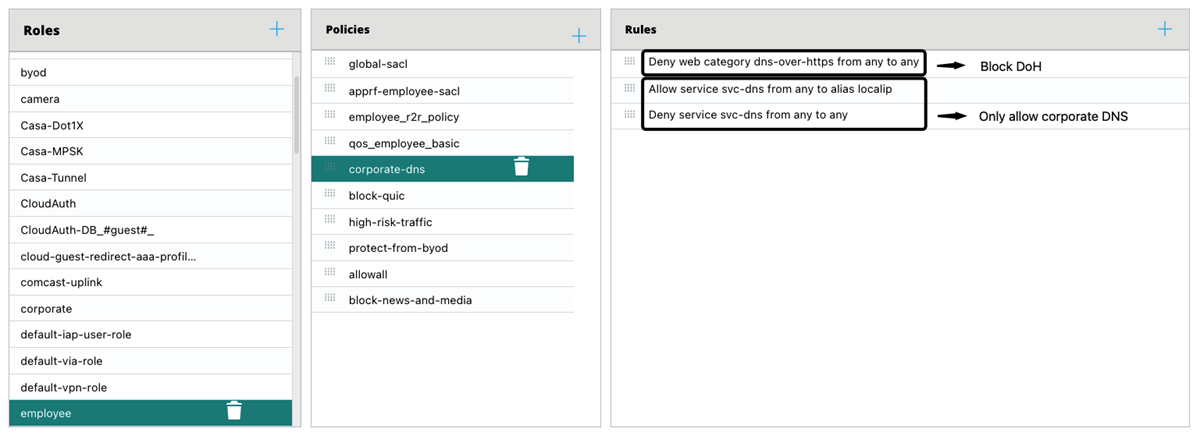Select the corporate role
Image resolution: width=1200 pixels, height=439 pixels.
click(x=46, y=309)
